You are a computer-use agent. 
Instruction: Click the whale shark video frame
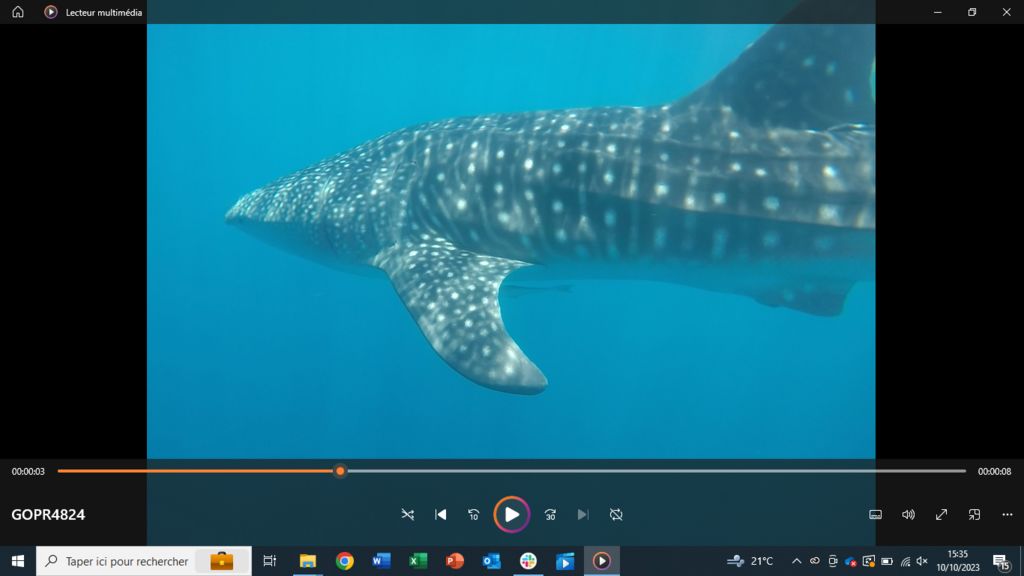tap(511, 240)
